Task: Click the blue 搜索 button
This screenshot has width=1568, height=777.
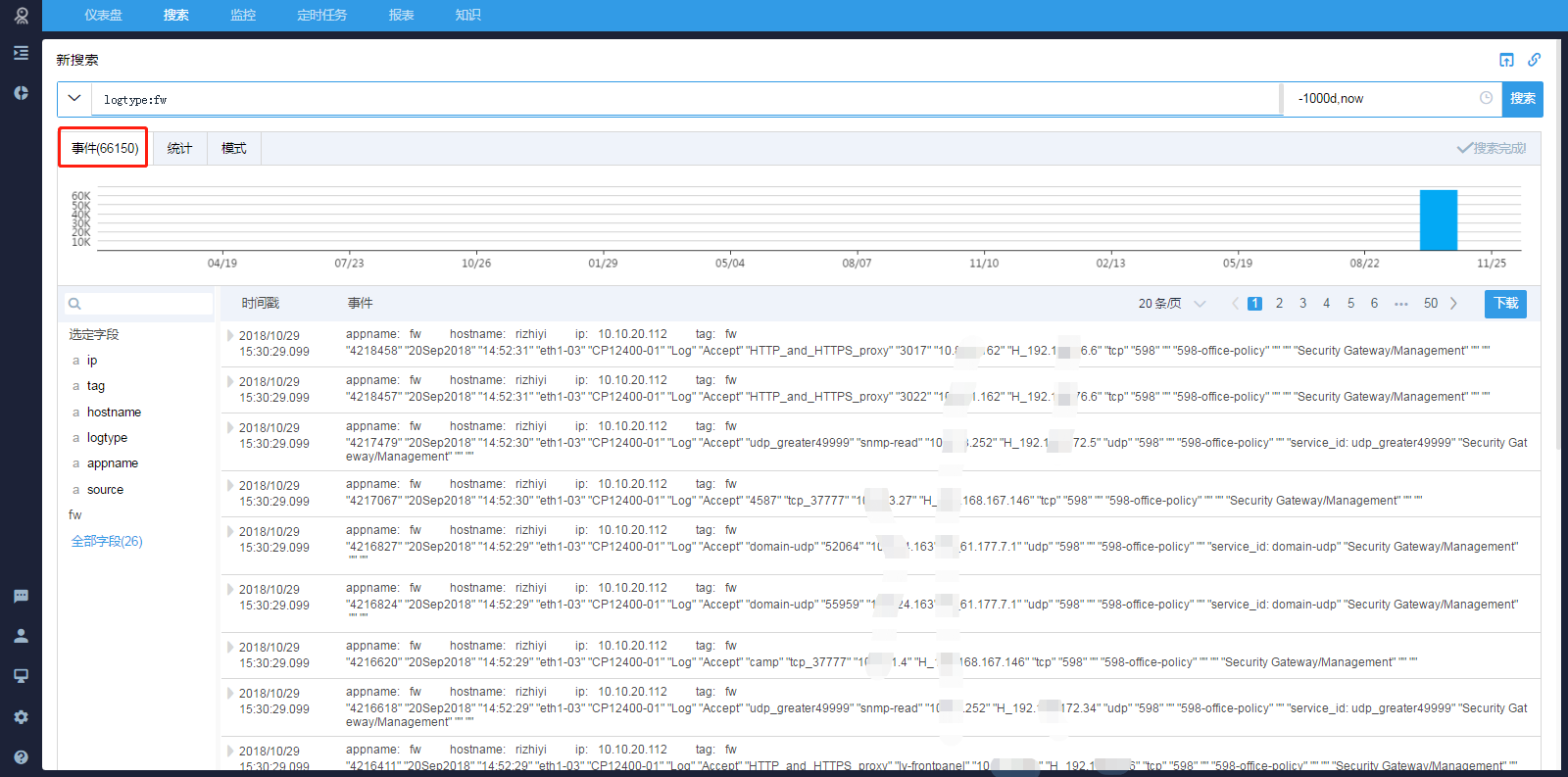Action: tap(1522, 99)
